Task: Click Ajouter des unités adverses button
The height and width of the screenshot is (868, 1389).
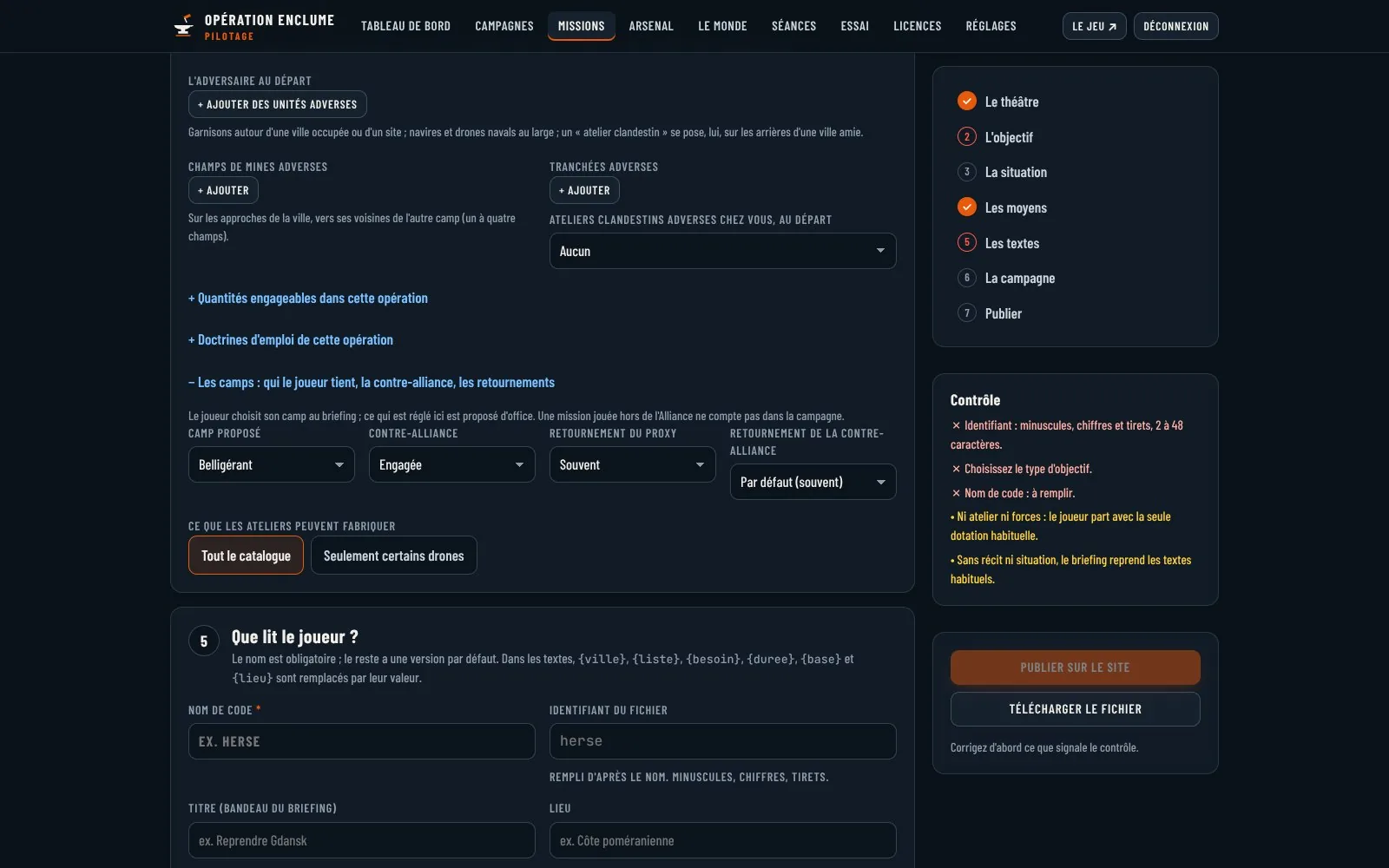Action: coord(278,104)
